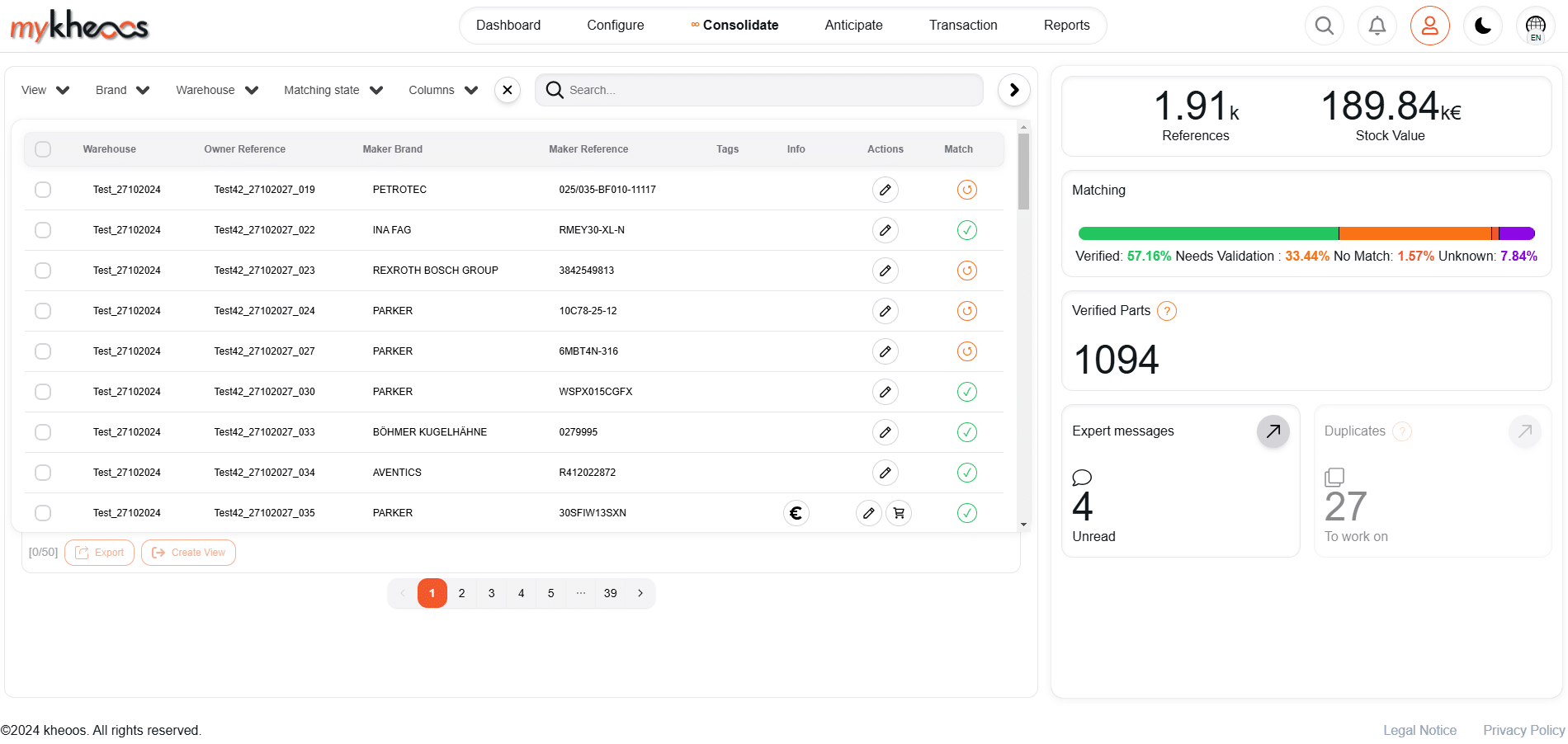Image resolution: width=1568 pixels, height=744 pixels.
Task: Click the orange Needs Validation bar segment
Action: (1415, 233)
